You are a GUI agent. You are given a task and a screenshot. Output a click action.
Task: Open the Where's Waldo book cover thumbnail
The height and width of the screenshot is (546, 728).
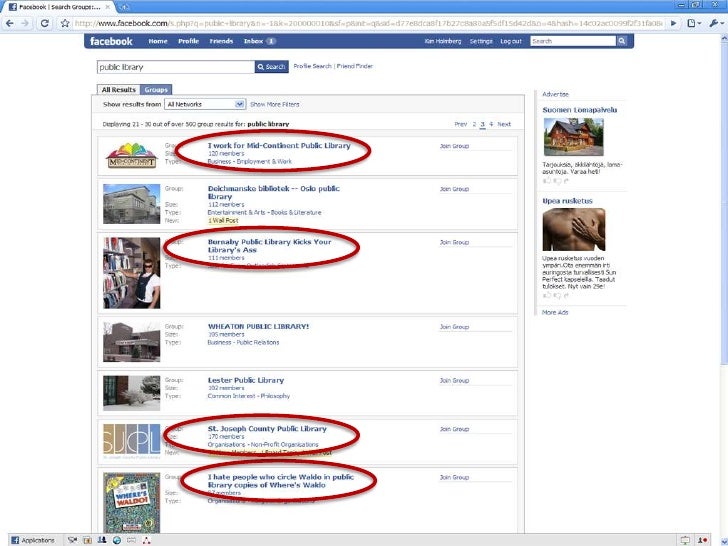point(131,503)
